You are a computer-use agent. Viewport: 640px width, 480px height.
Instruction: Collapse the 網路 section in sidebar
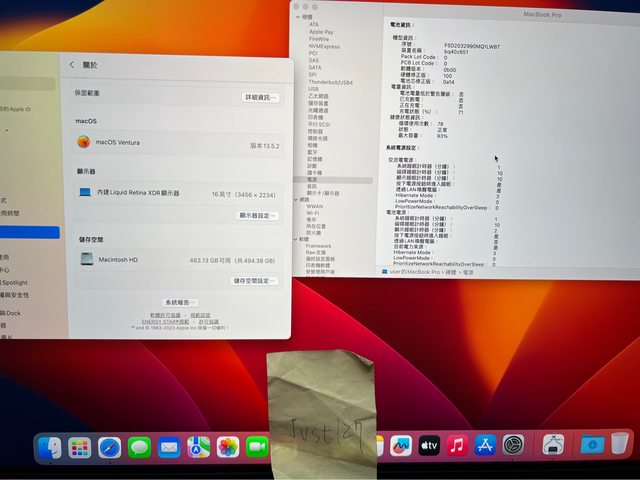point(297,199)
